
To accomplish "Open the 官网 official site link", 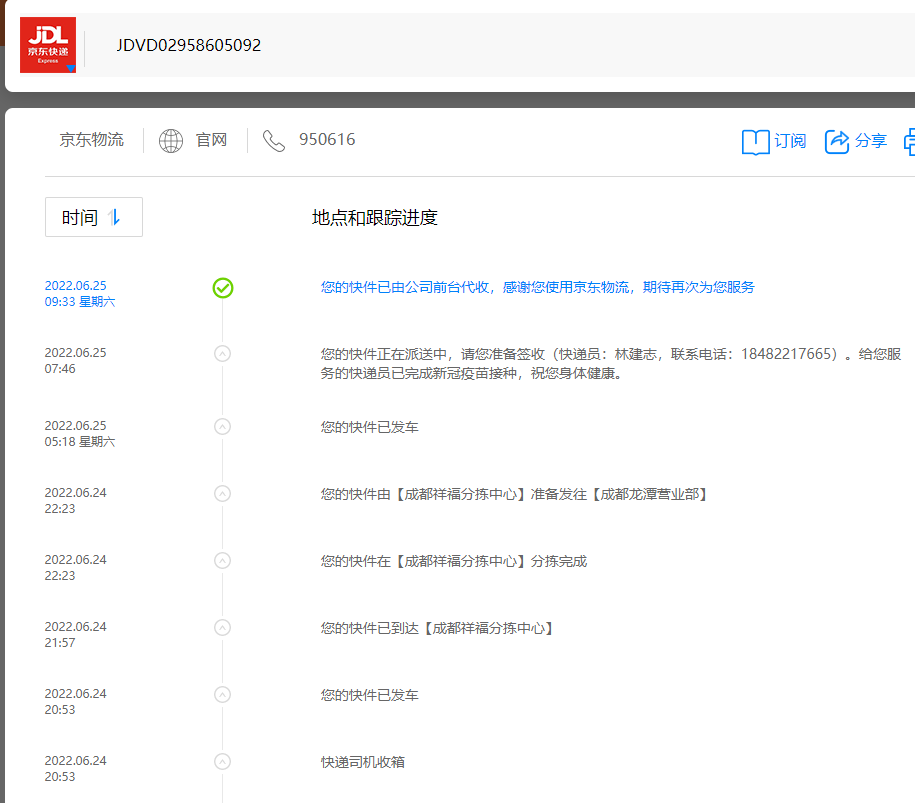I will (211, 140).
